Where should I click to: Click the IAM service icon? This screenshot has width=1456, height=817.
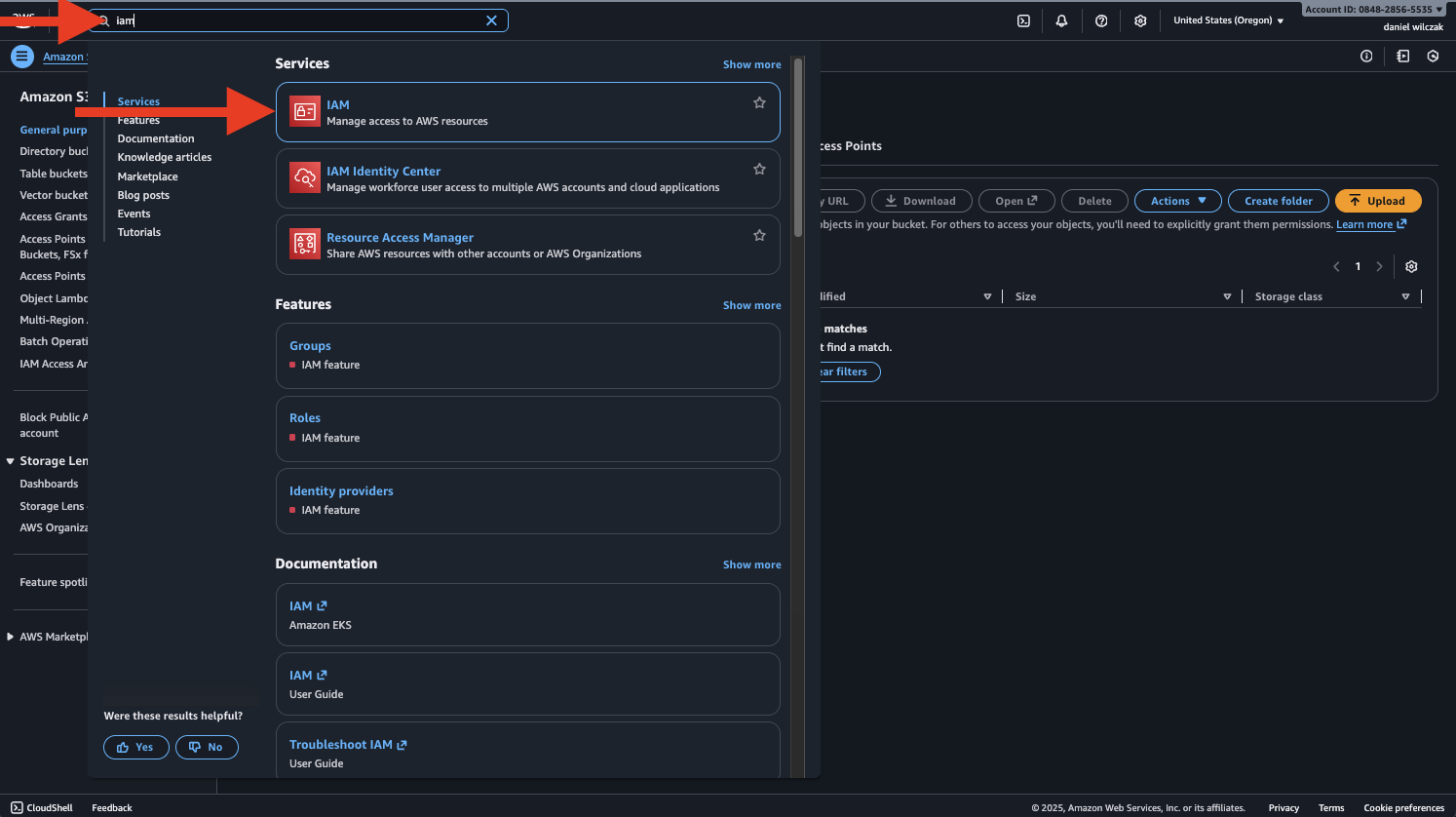tap(305, 112)
